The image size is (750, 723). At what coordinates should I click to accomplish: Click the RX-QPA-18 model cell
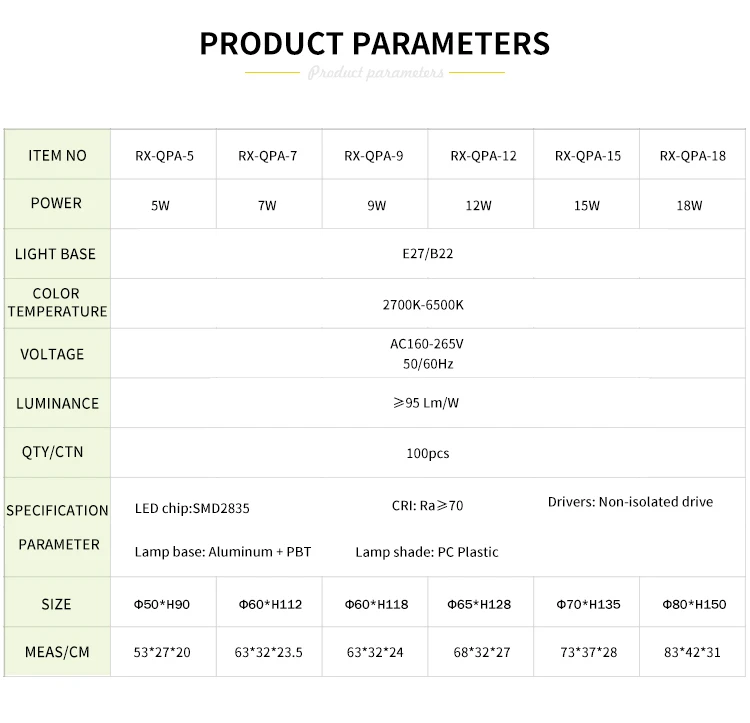coord(692,156)
